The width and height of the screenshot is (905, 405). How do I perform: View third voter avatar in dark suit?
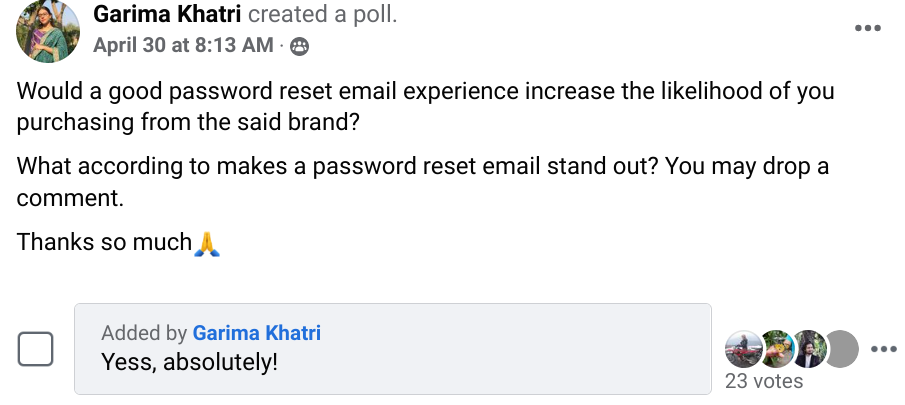click(809, 348)
